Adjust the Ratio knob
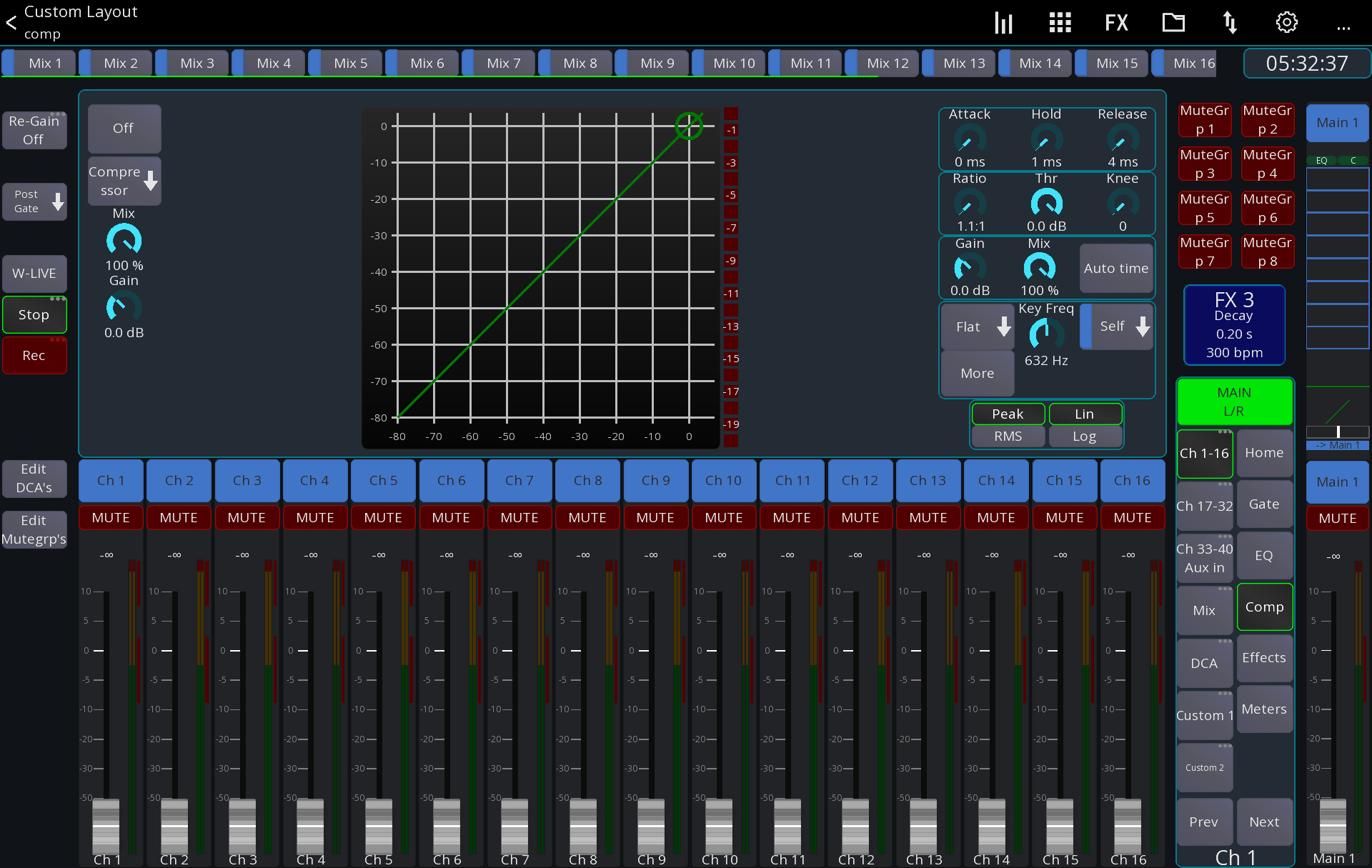 [970, 204]
